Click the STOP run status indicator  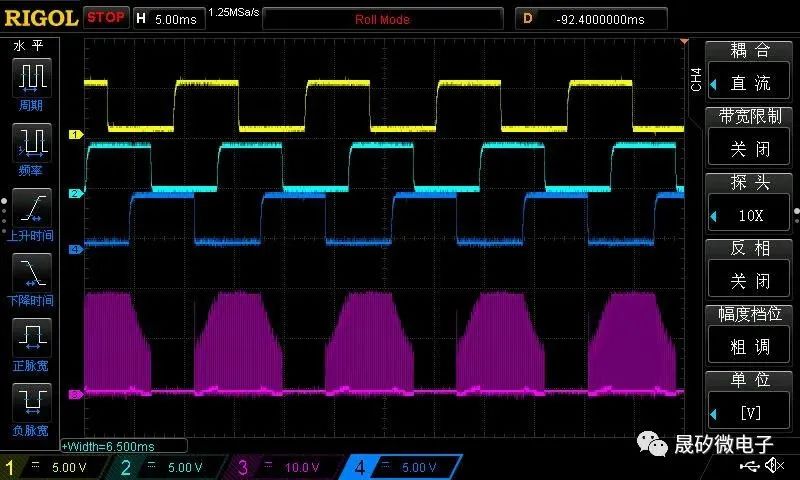(x=106, y=17)
